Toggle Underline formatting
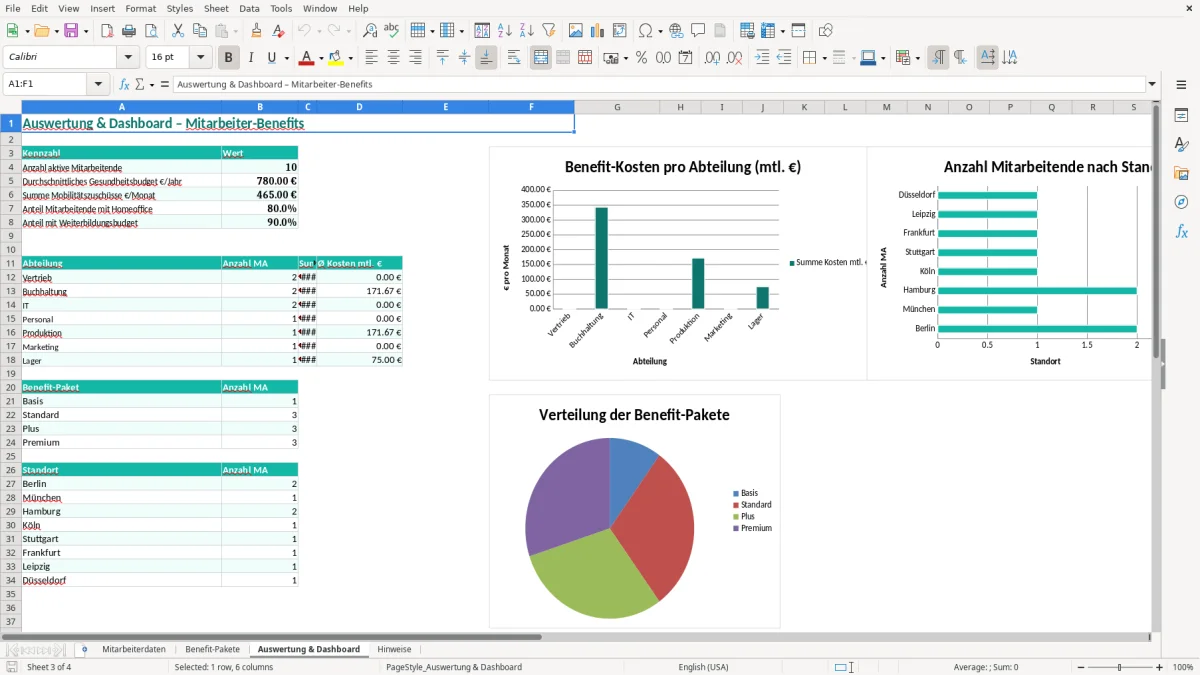The width and height of the screenshot is (1200, 675). [x=271, y=58]
